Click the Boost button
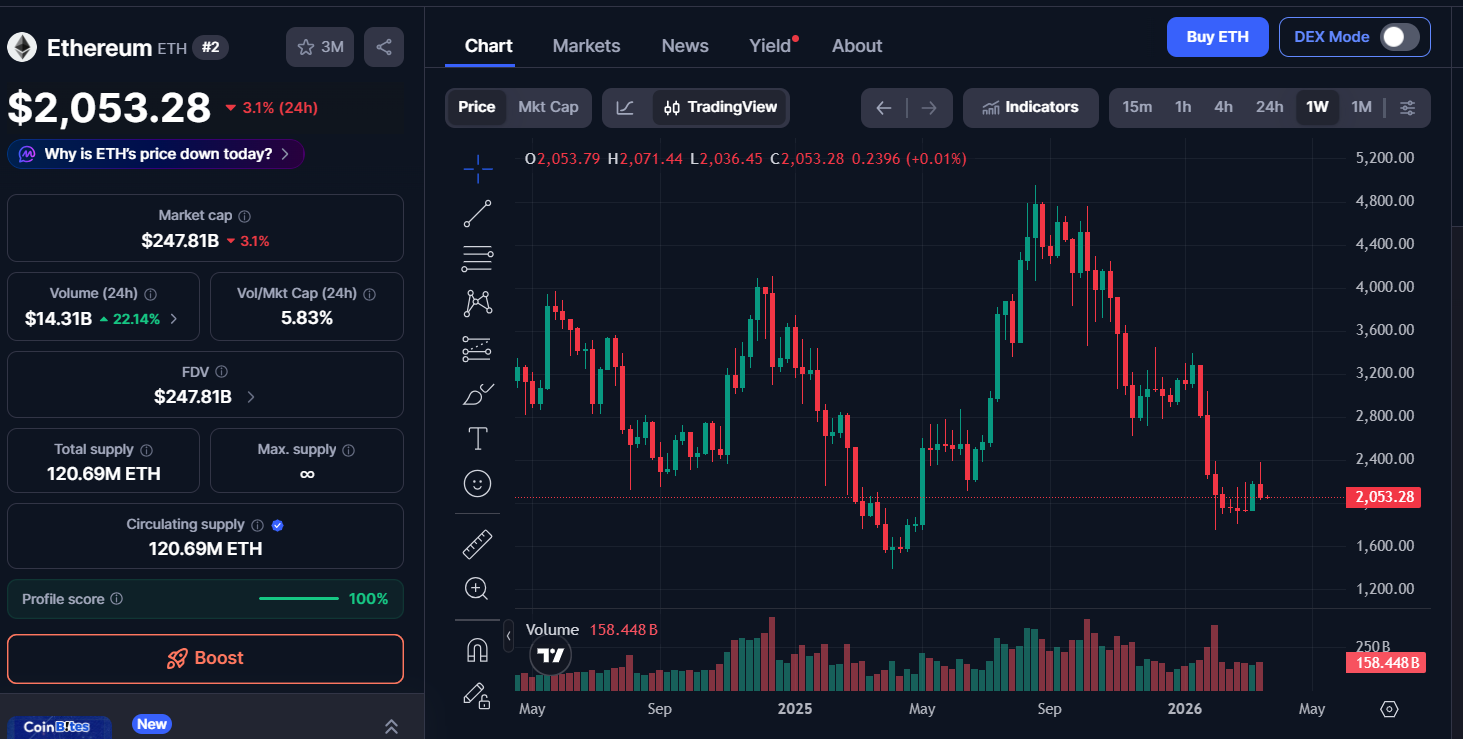 205,659
